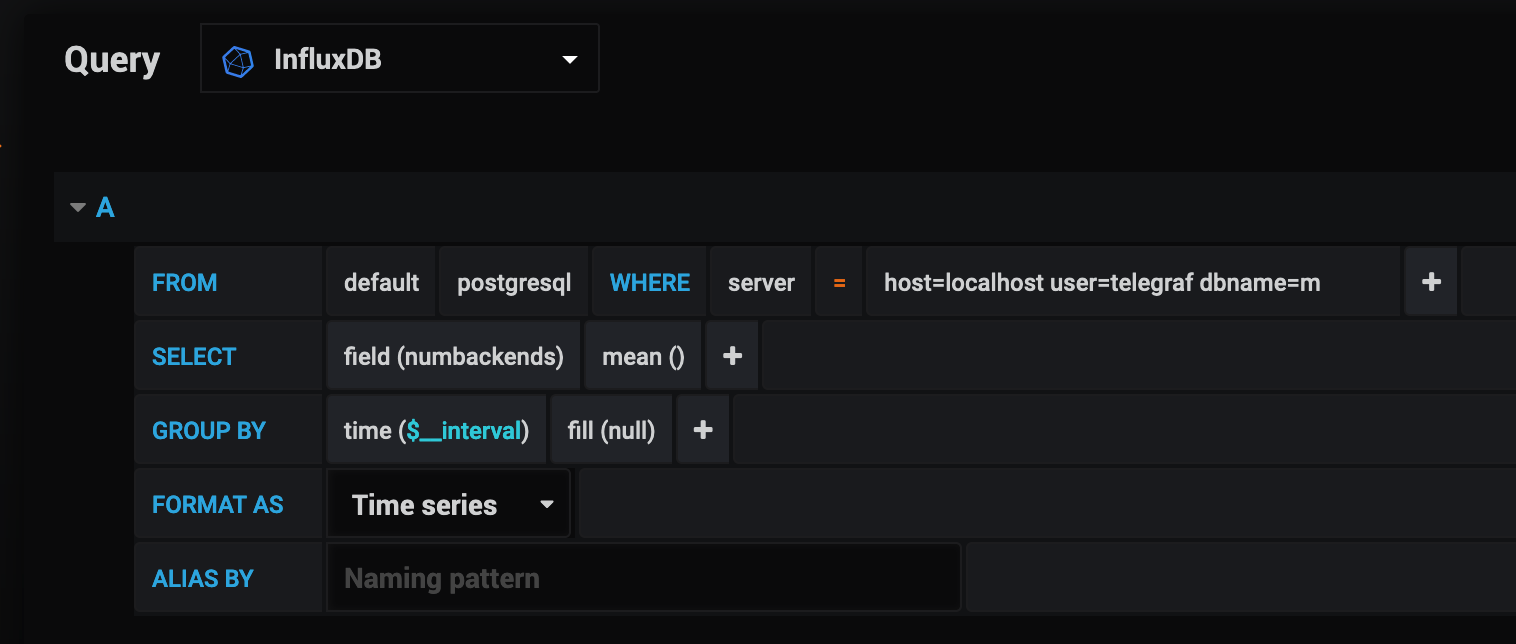Click the field (numbackends) segment
The width and height of the screenshot is (1516, 644).
(453, 356)
